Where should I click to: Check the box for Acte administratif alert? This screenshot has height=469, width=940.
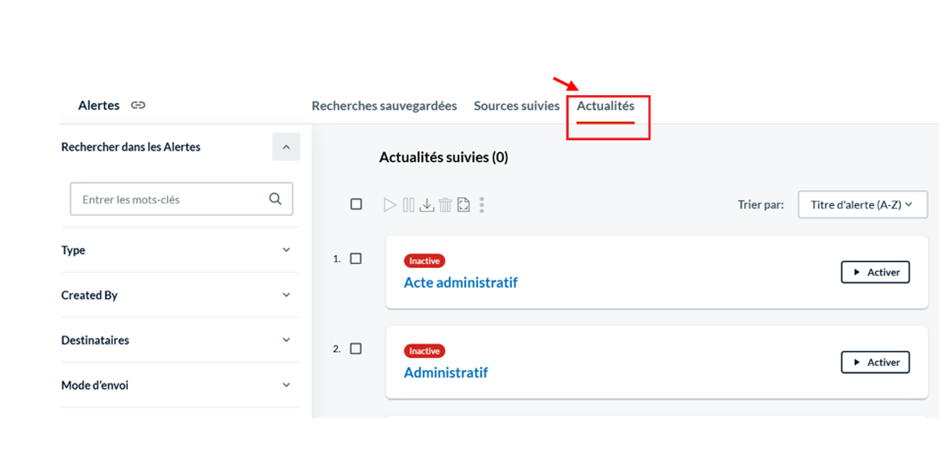pyautogui.click(x=355, y=258)
